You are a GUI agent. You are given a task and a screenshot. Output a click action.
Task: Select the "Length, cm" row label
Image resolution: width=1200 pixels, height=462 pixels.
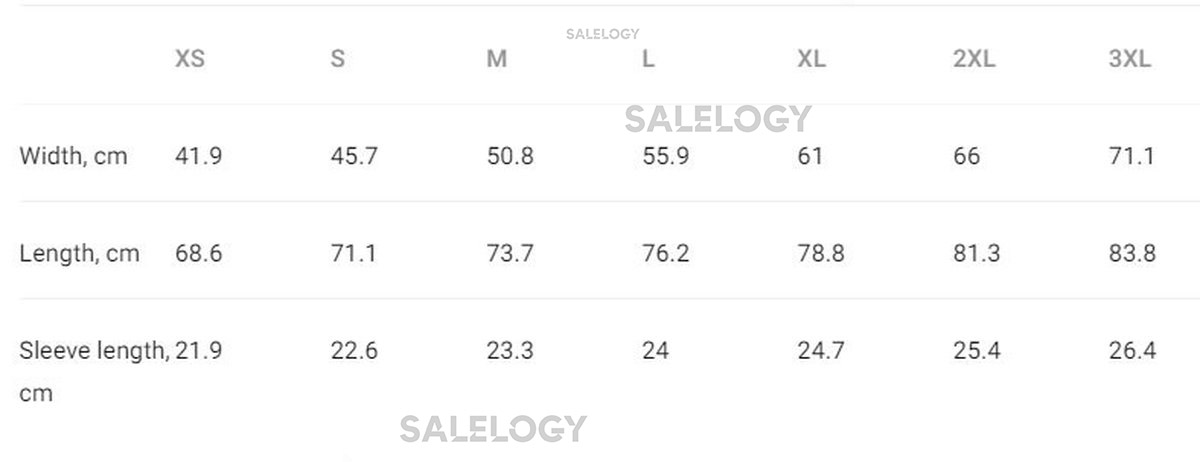click(80, 253)
